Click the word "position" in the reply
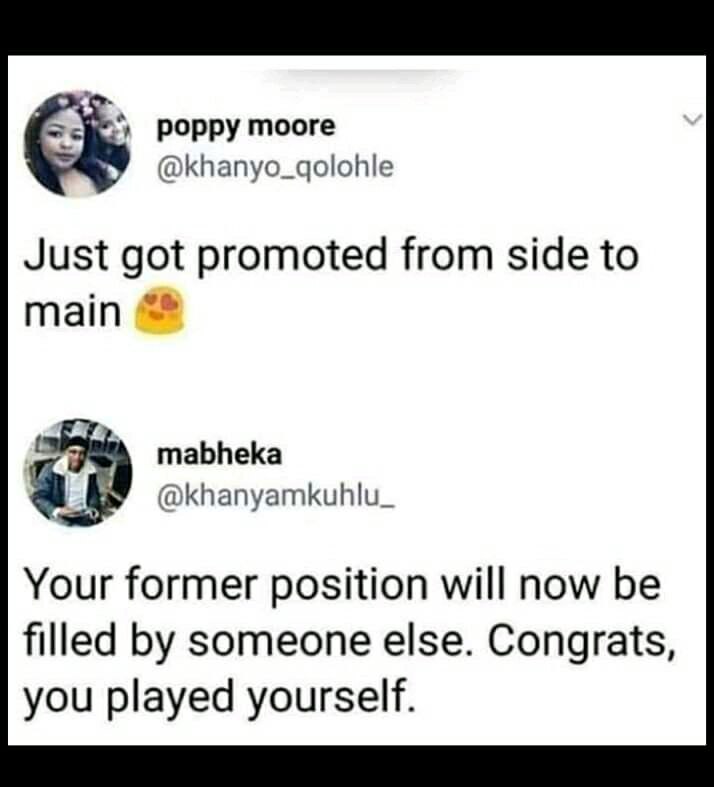The image size is (714, 787). 349,586
